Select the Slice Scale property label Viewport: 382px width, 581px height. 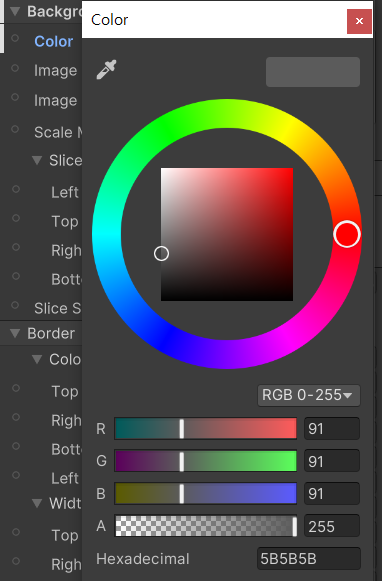click(58, 308)
